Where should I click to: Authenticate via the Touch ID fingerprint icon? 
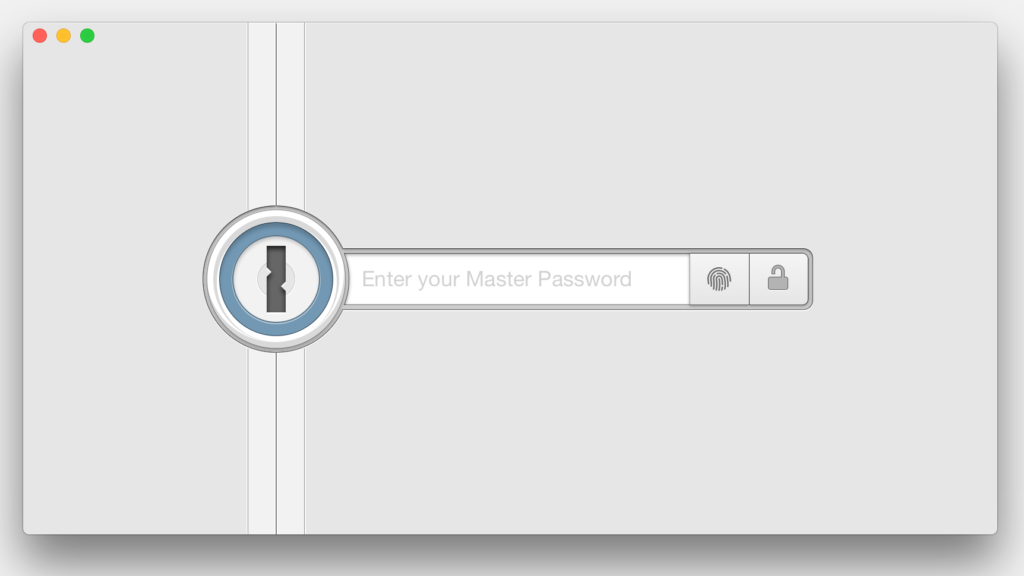click(719, 280)
